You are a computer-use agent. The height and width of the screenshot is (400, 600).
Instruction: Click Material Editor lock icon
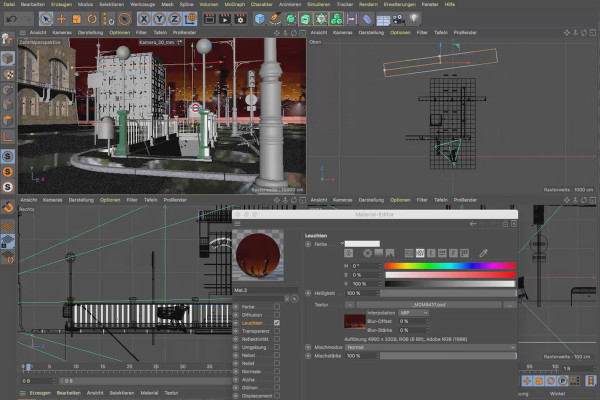tap(505, 224)
